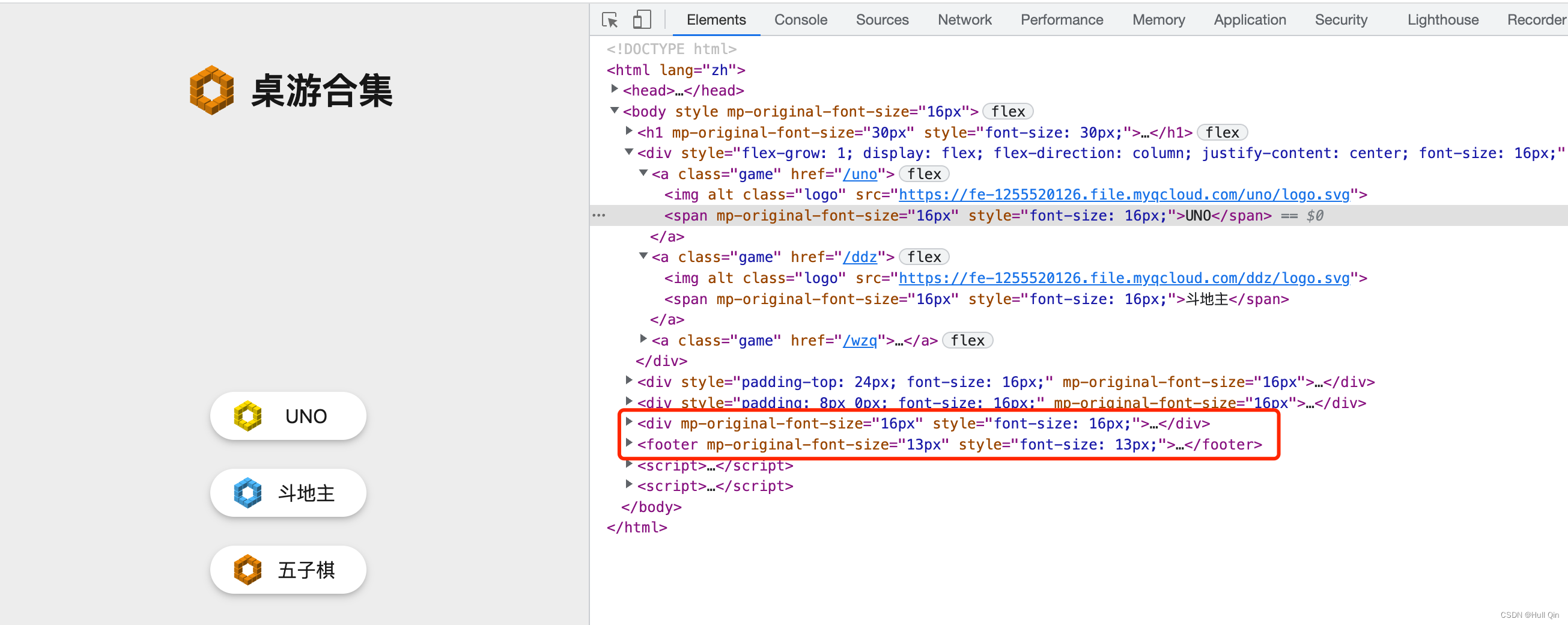Expand the h1 element node
Image resolution: width=1568 pixels, height=625 pixels.
(629, 132)
